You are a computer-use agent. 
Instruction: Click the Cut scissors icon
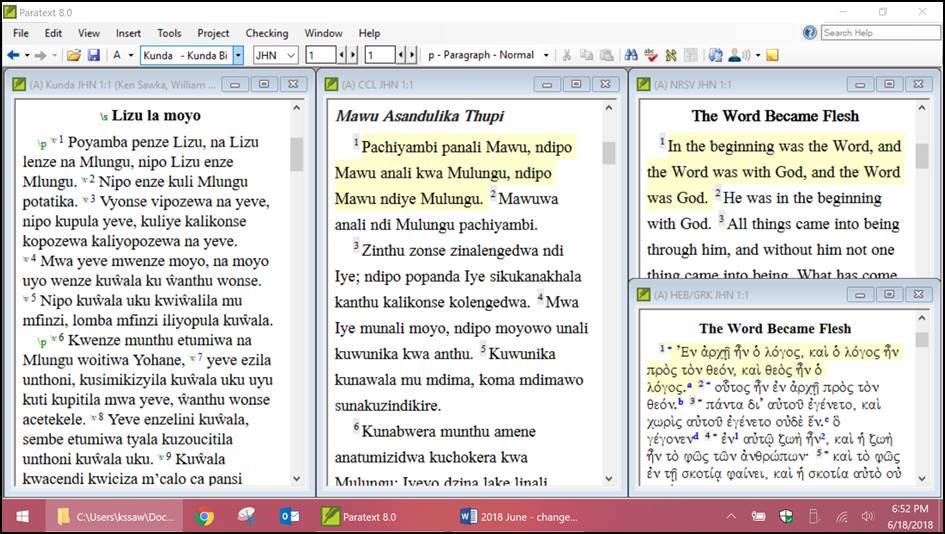[x=567, y=55]
